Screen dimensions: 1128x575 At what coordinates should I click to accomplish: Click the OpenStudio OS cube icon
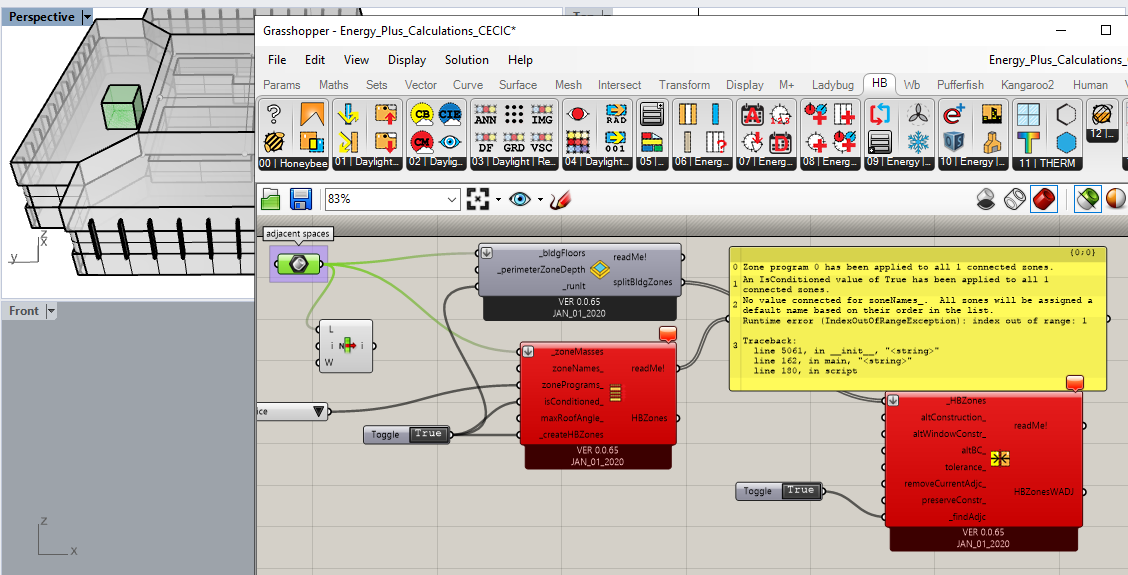[954, 142]
